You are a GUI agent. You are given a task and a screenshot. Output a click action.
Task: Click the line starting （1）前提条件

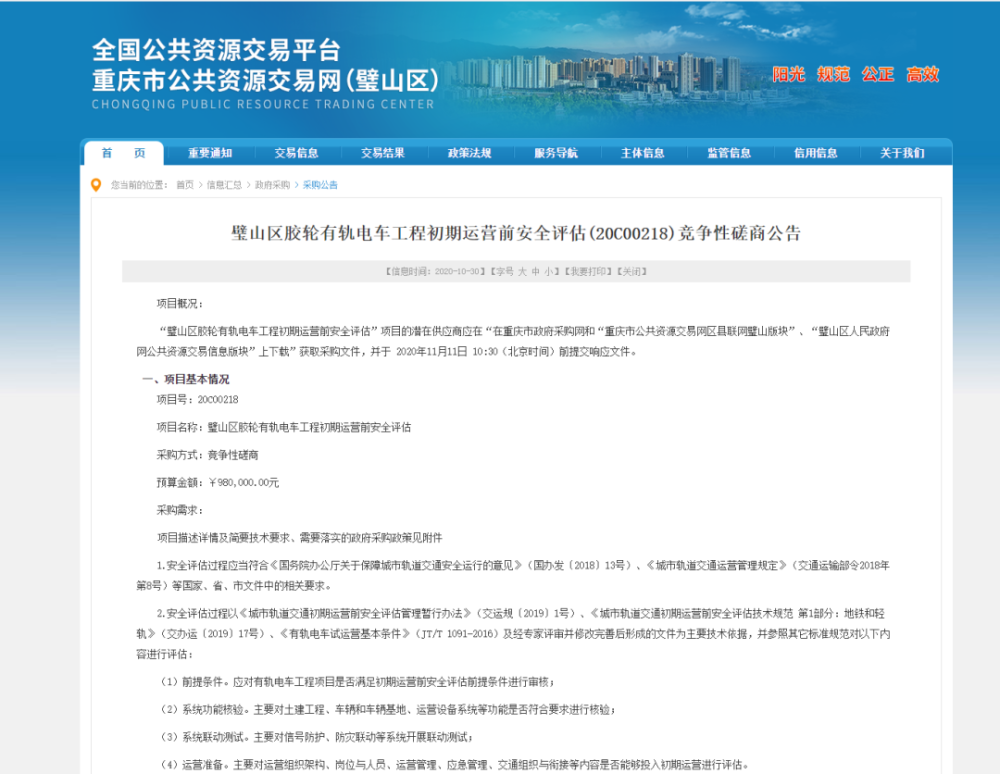pos(357,682)
